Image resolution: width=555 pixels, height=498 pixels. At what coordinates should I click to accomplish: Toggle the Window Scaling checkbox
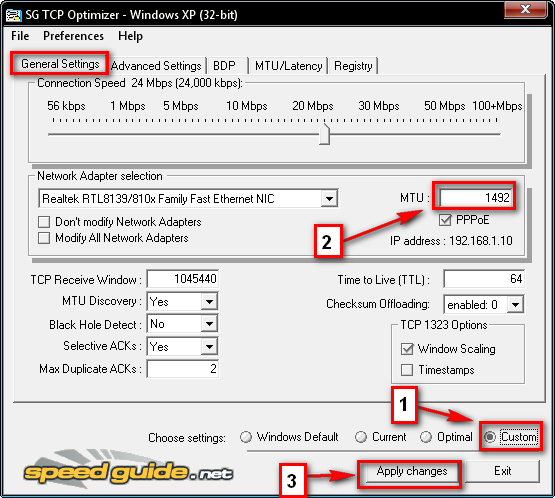click(x=407, y=349)
